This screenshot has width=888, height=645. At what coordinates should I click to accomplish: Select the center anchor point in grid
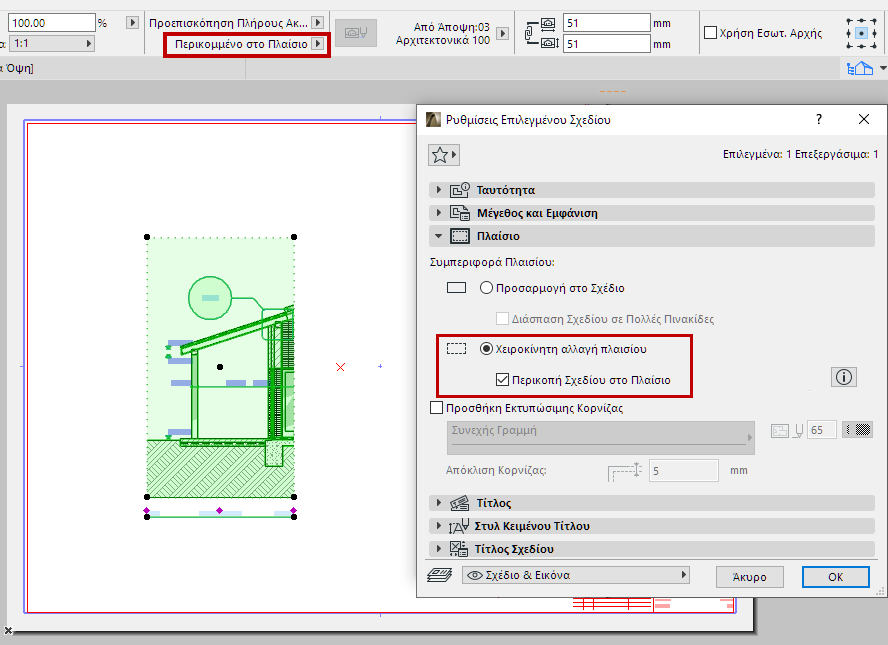click(x=861, y=33)
